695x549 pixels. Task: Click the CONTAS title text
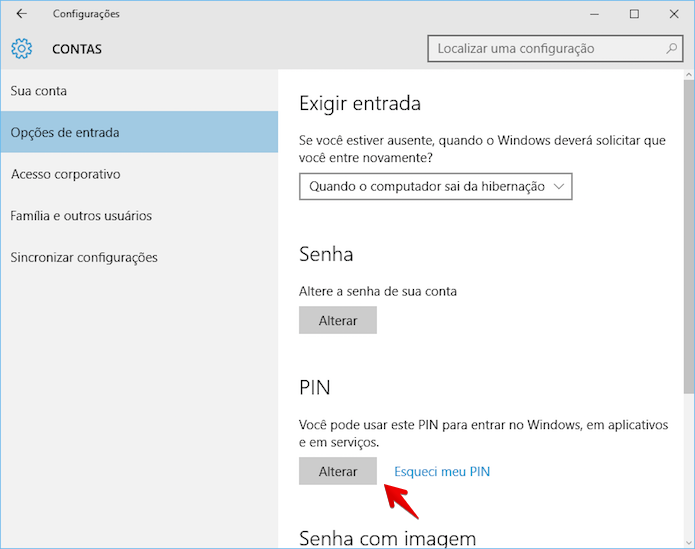pyautogui.click(x=77, y=49)
